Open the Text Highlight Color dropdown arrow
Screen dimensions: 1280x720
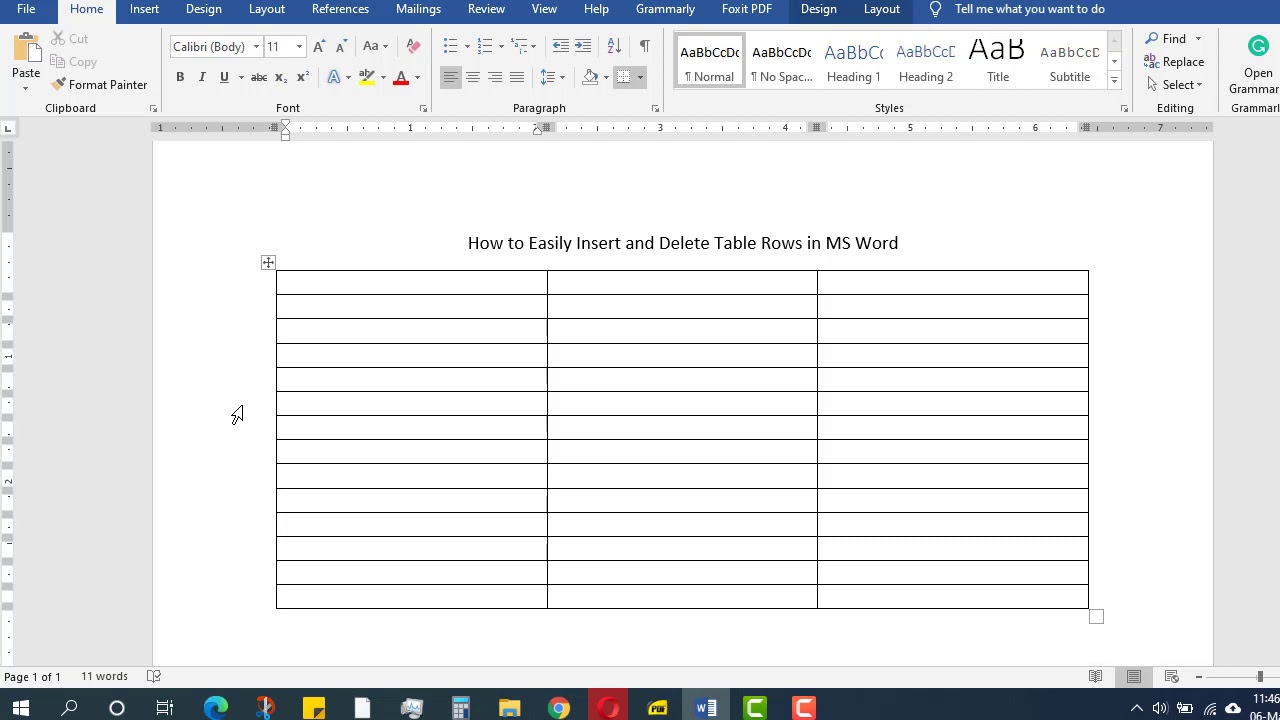pyautogui.click(x=383, y=77)
